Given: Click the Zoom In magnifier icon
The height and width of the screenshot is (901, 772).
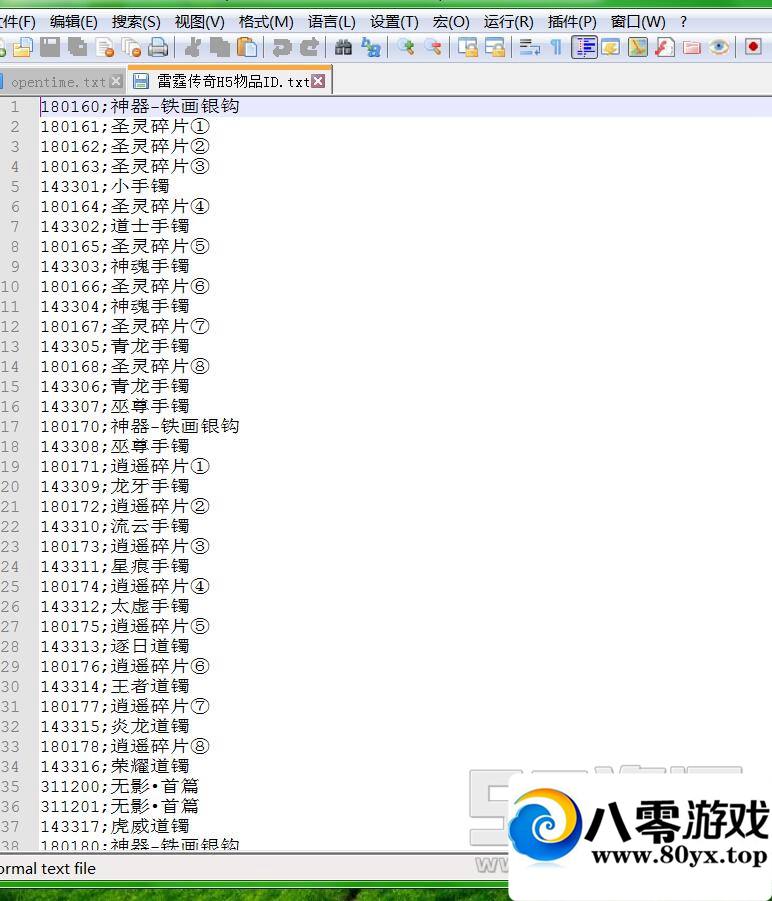Looking at the screenshot, I should click(405, 47).
